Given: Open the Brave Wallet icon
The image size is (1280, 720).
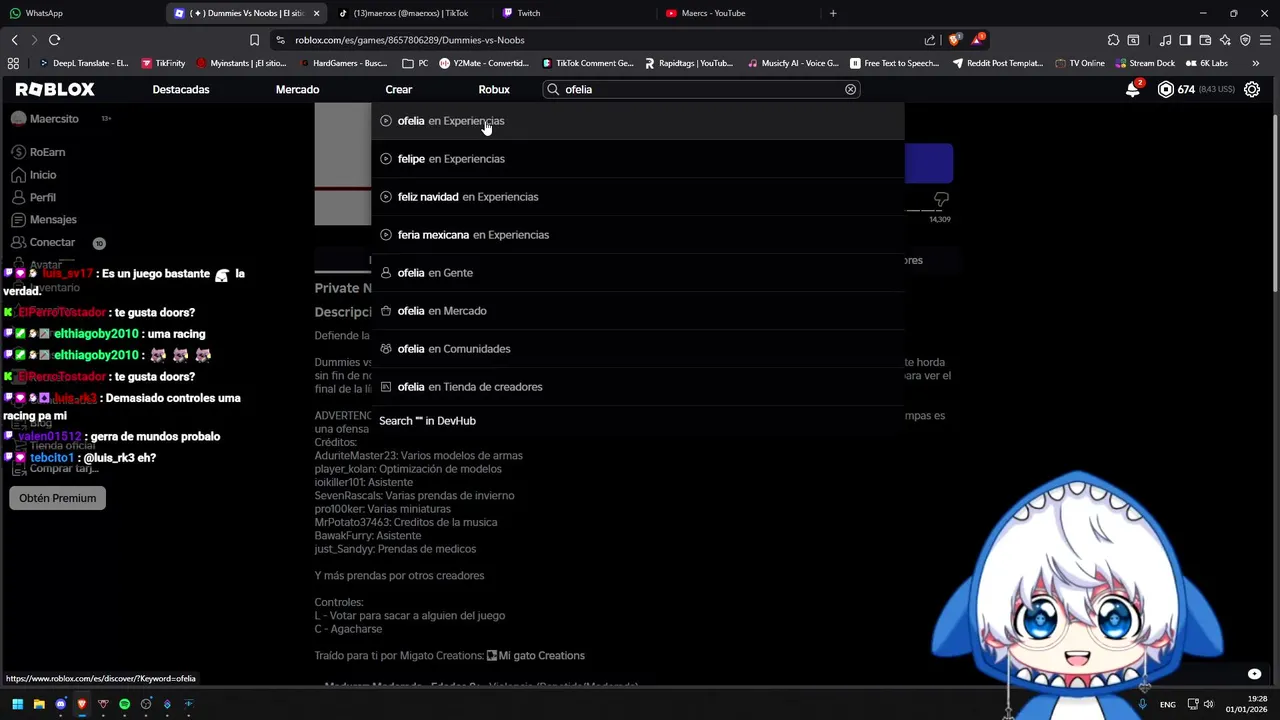Looking at the screenshot, I should [x=1205, y=40].
